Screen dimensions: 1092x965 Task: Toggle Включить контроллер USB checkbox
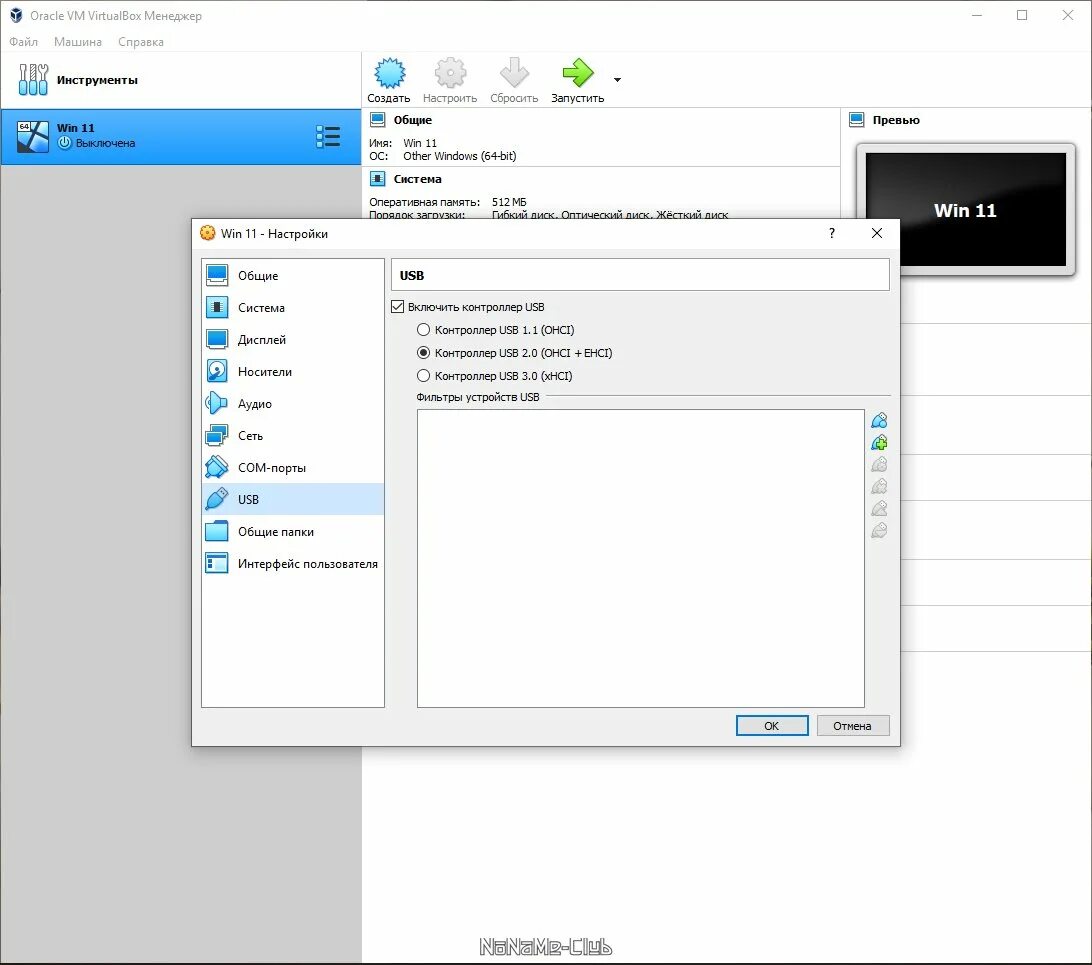[x=398, y=307]
